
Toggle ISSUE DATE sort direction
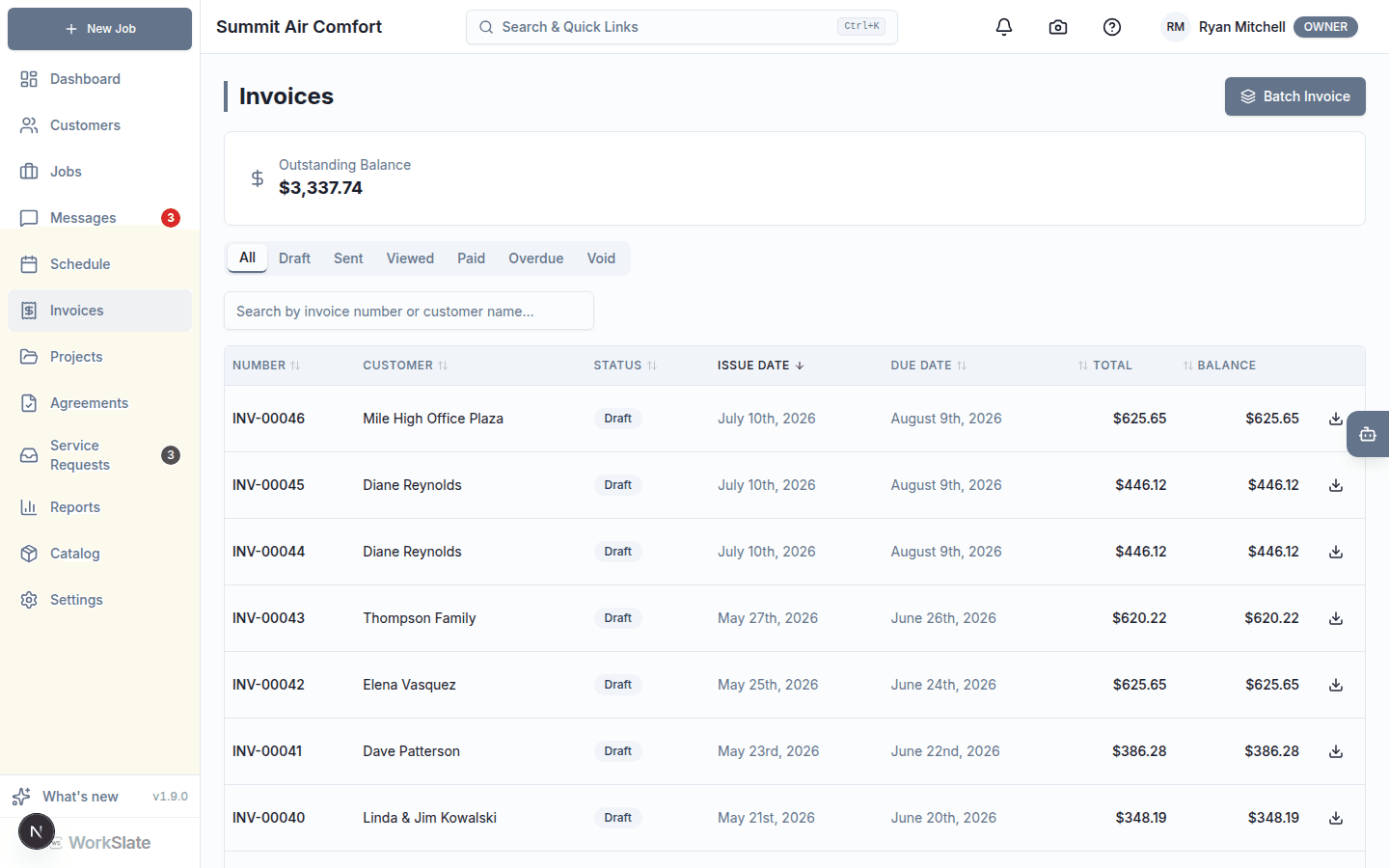point(761,366)
